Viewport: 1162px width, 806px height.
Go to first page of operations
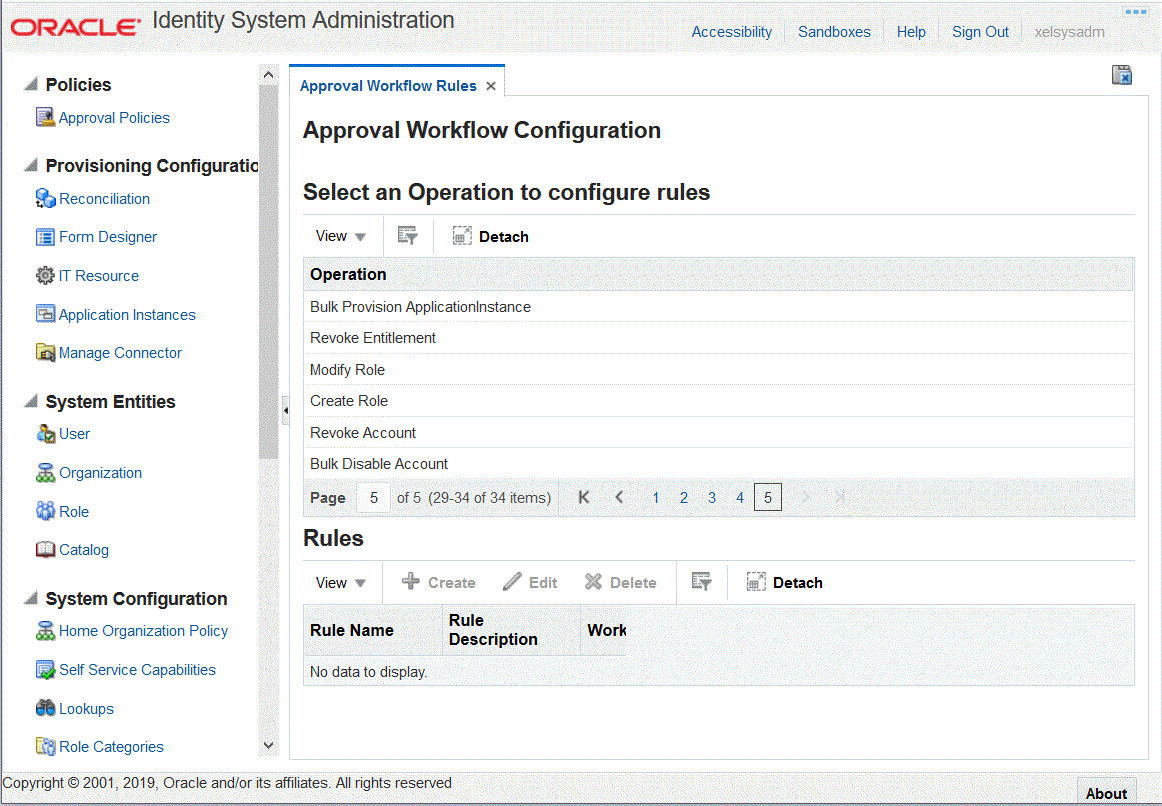point(584,497)
